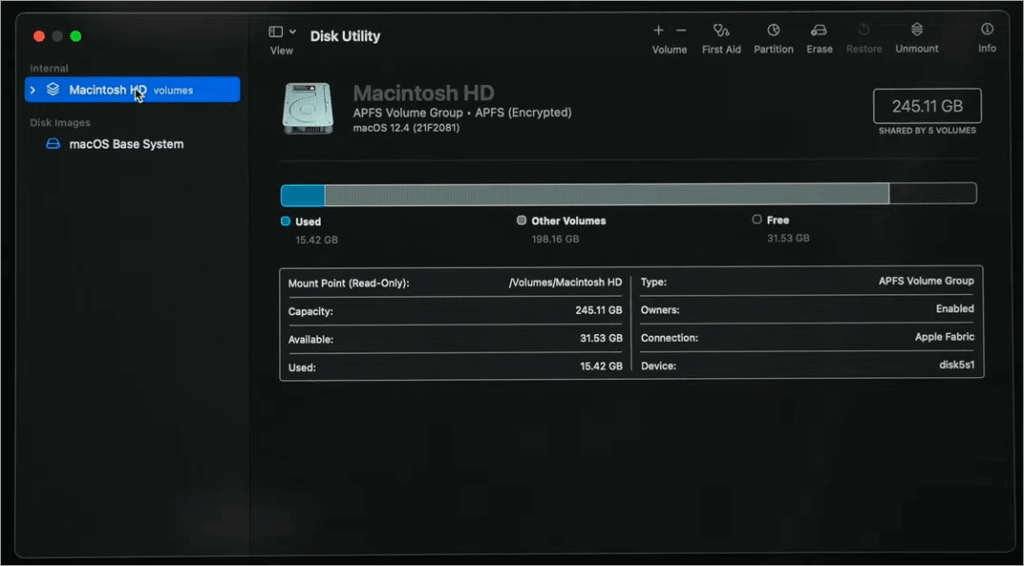Click the green fullscreen window button

[75, 36]
